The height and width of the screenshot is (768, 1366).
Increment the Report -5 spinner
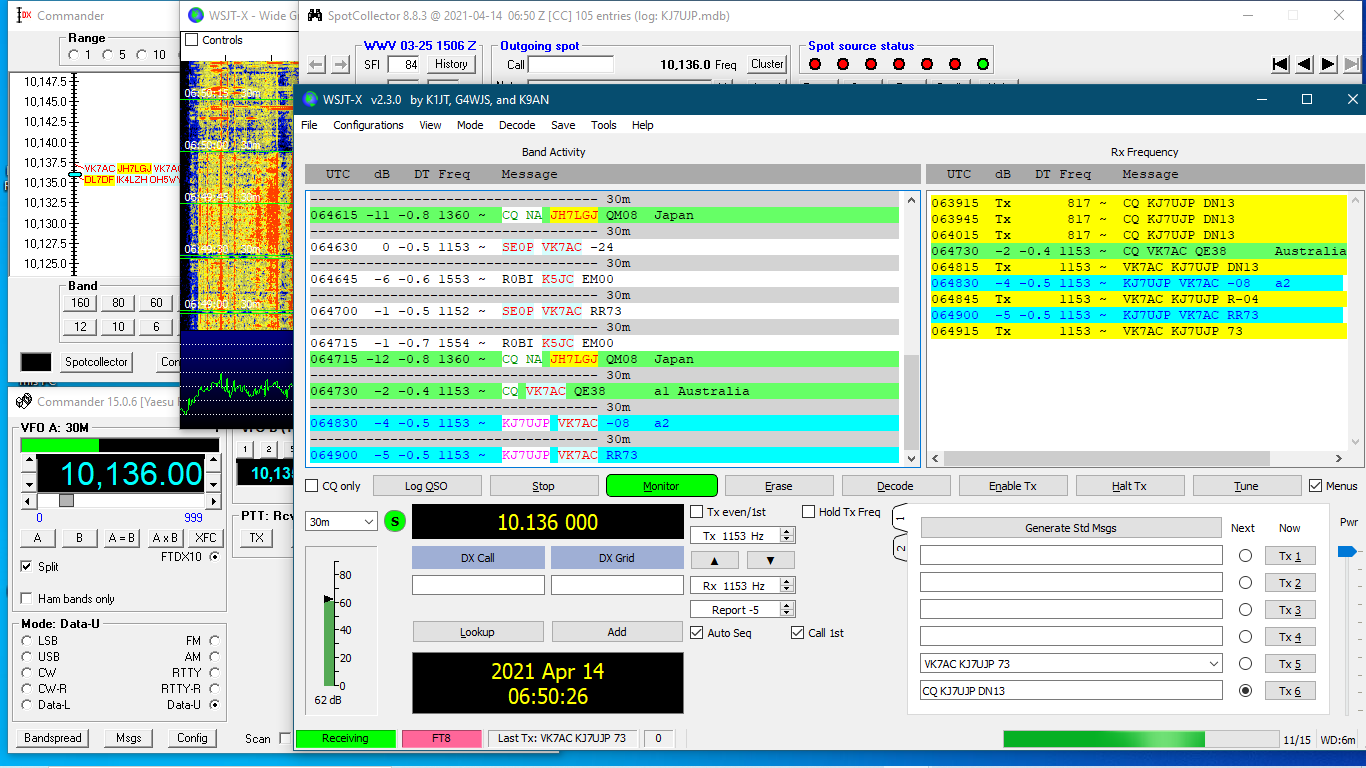(x=787, y=606)
